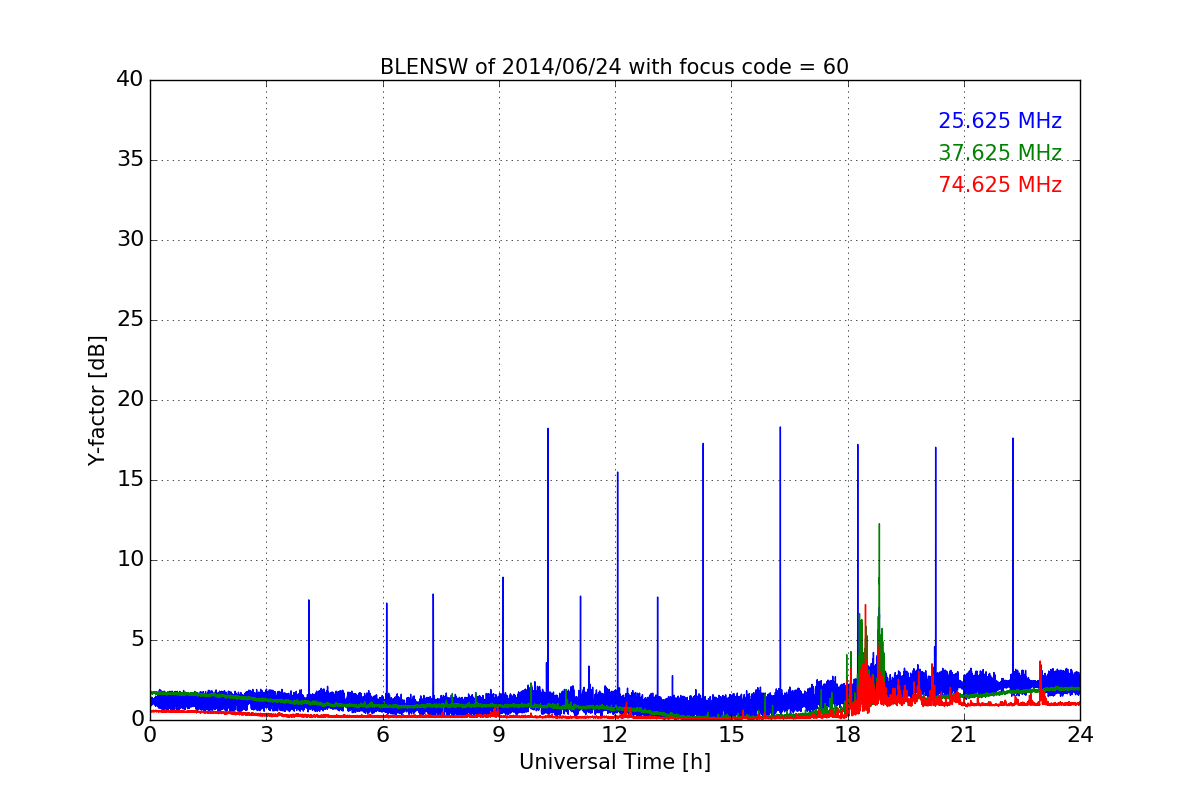Click the 'Y-factor [dB]' axis label
Viewport: 1200px width, 800px height.
point(97,400)
